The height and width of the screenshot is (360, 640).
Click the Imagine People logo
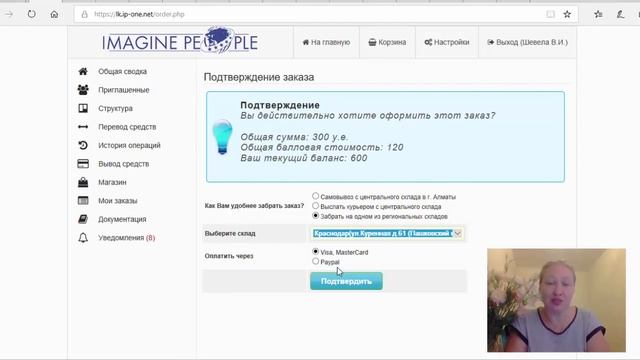click(x=180, y=41)
